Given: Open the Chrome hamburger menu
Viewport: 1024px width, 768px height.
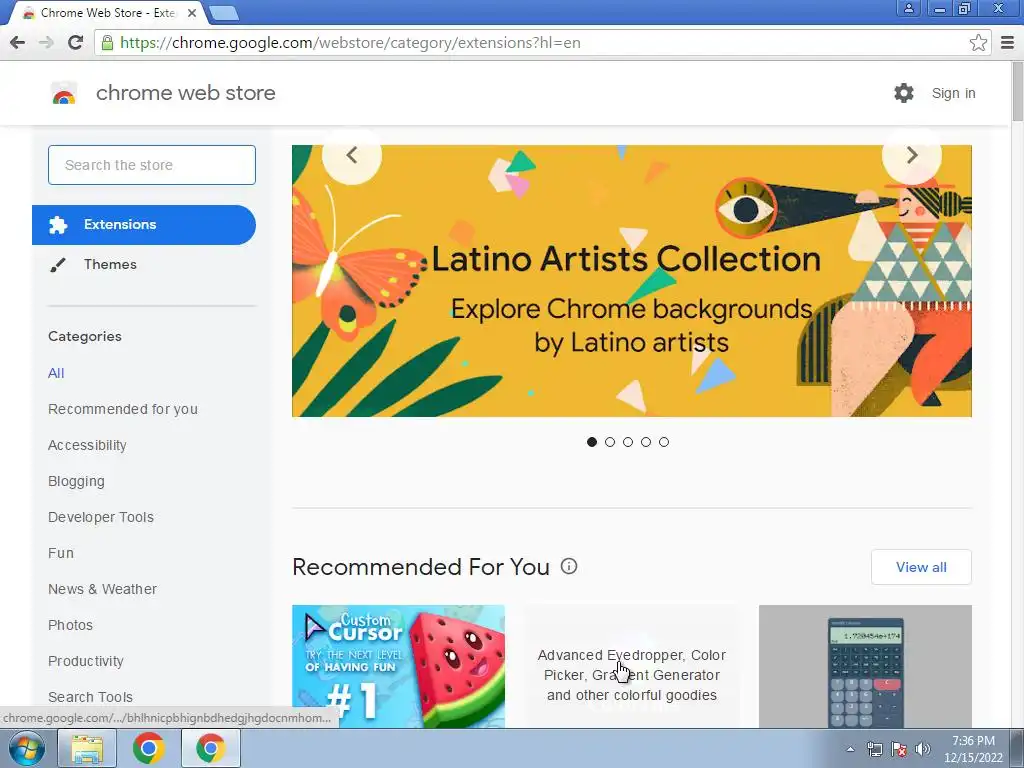Looking at the screenshot, I should pyautogui.click(x=1008, y=43).
